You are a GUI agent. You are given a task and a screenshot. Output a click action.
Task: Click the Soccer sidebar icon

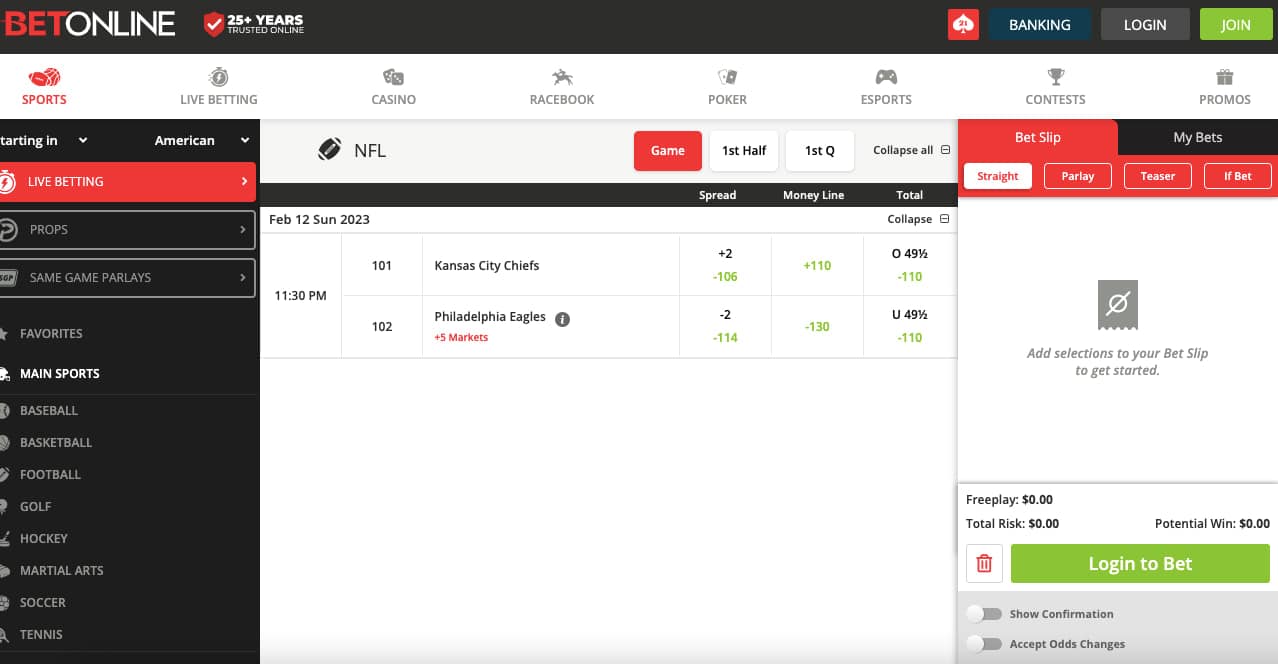tap(5, 602)
